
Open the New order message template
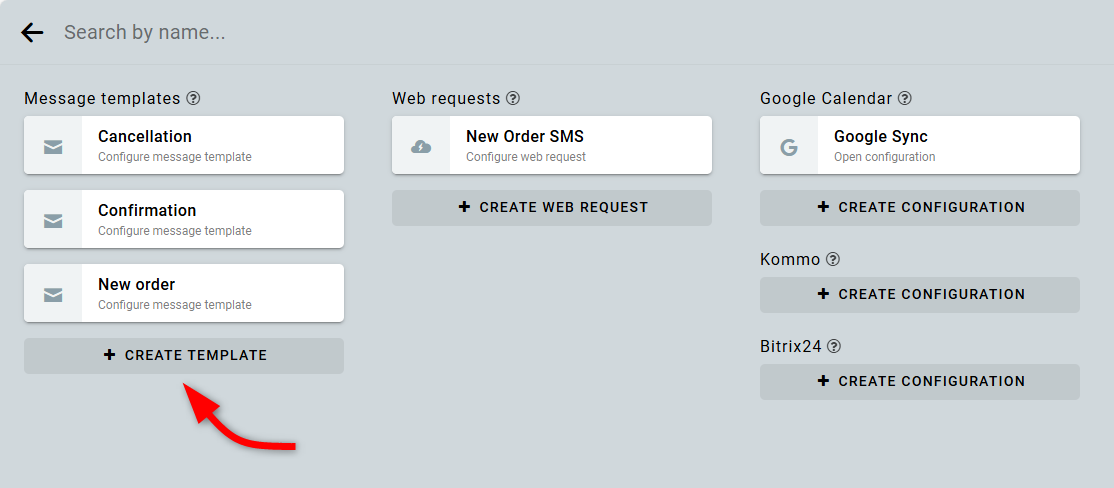tap(210, 293)
